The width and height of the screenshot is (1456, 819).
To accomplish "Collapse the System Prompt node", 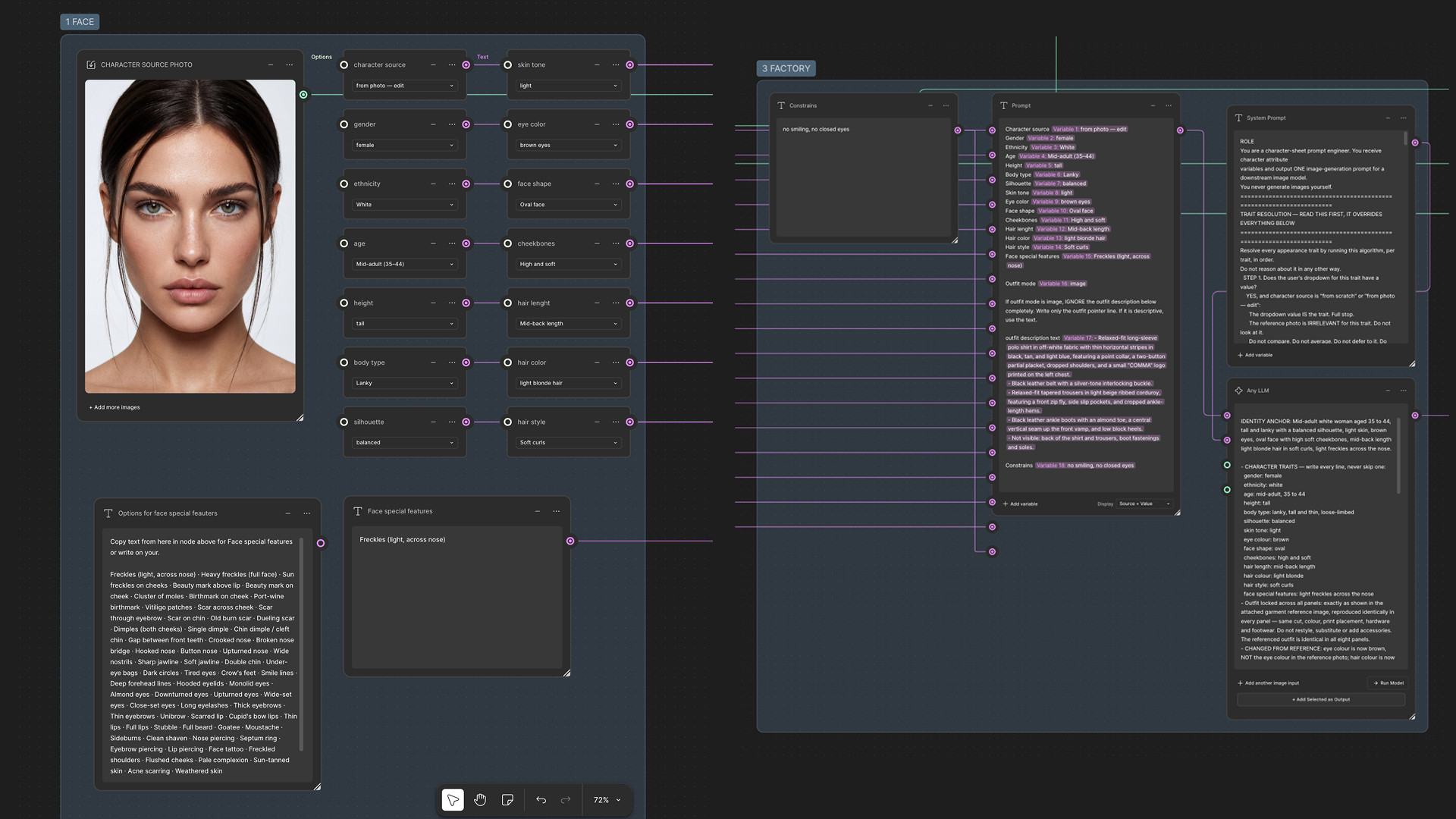I will (1388, 118).
